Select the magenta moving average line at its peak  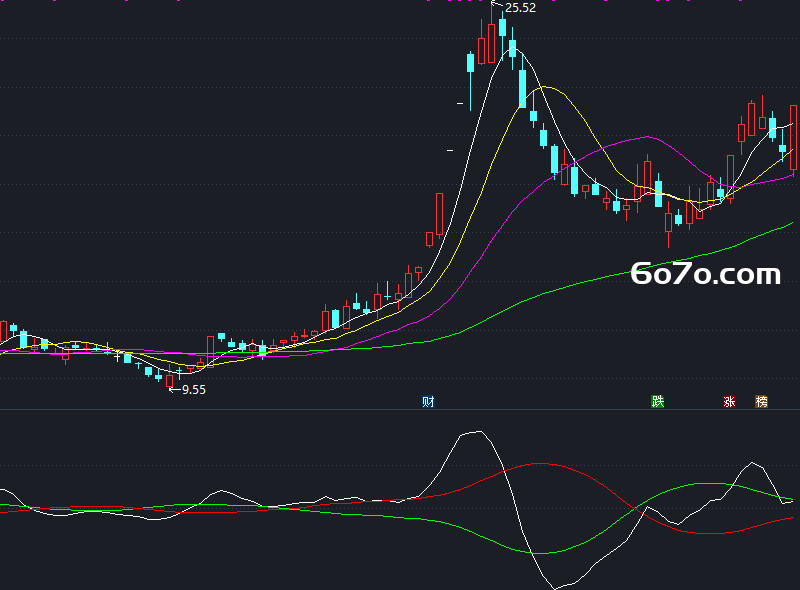[x=647, y=137]
